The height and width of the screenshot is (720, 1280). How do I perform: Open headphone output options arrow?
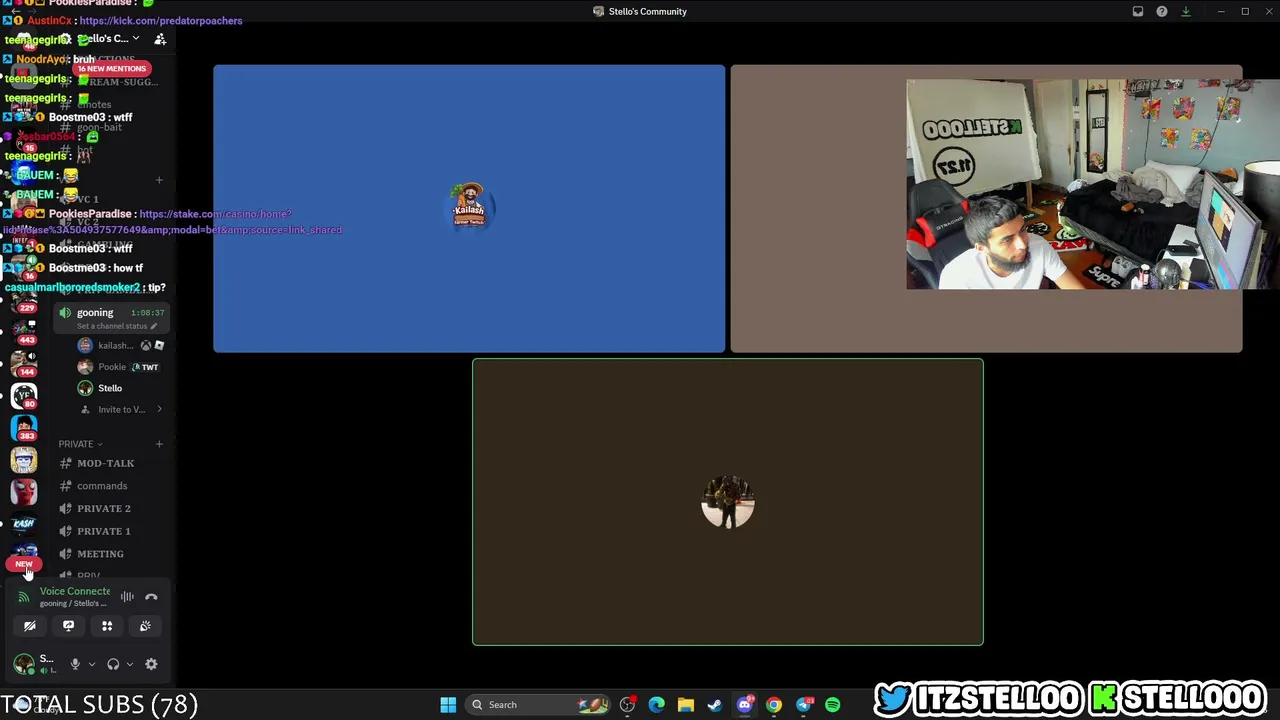[130, 664]
